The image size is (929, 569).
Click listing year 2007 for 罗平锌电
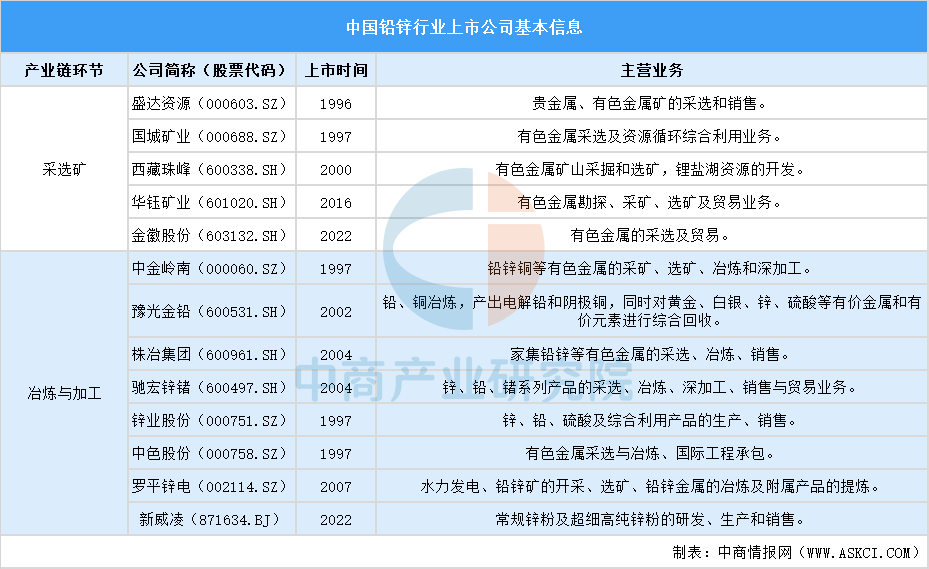point(336,487)
